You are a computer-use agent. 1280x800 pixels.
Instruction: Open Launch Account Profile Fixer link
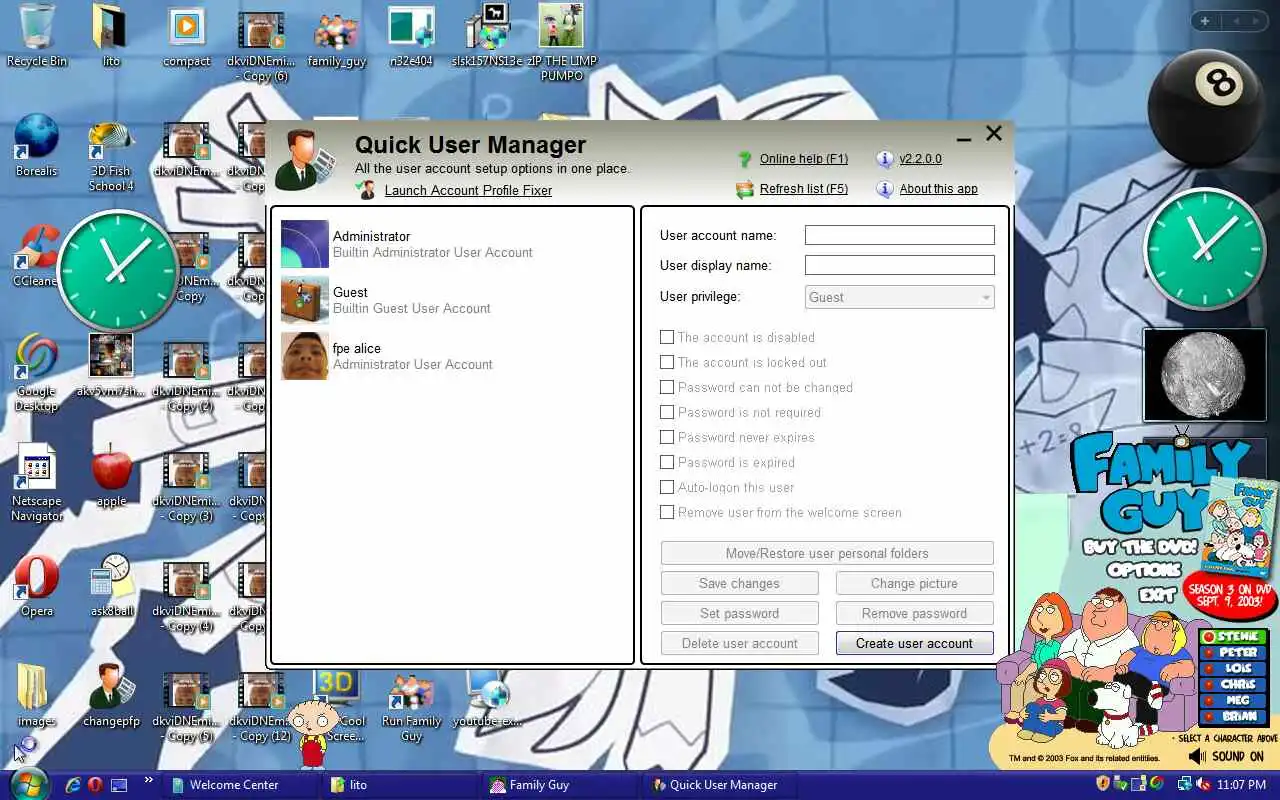[x=468, y=191]
